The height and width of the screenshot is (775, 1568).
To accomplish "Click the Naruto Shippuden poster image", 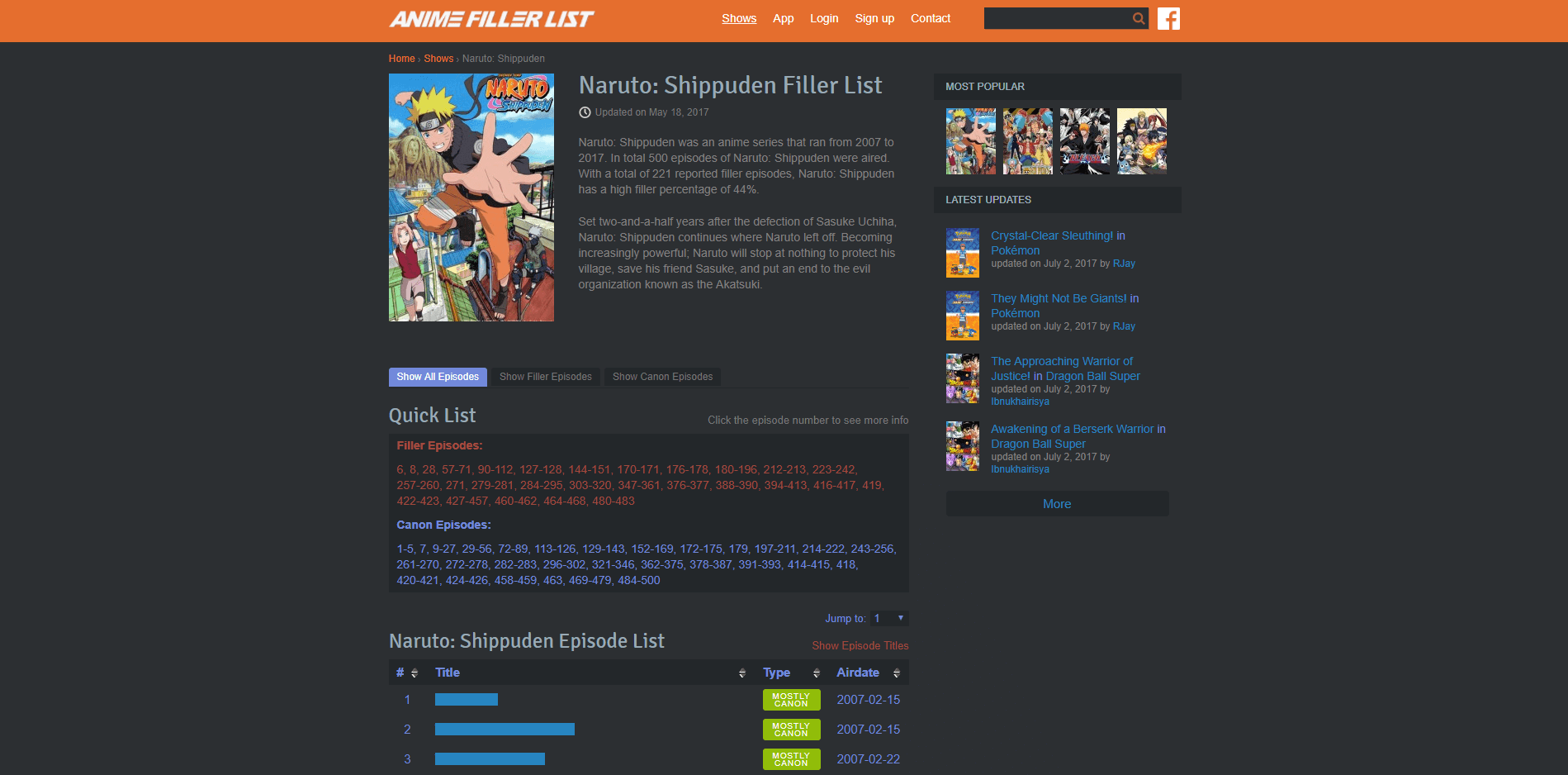I will 471,197.
